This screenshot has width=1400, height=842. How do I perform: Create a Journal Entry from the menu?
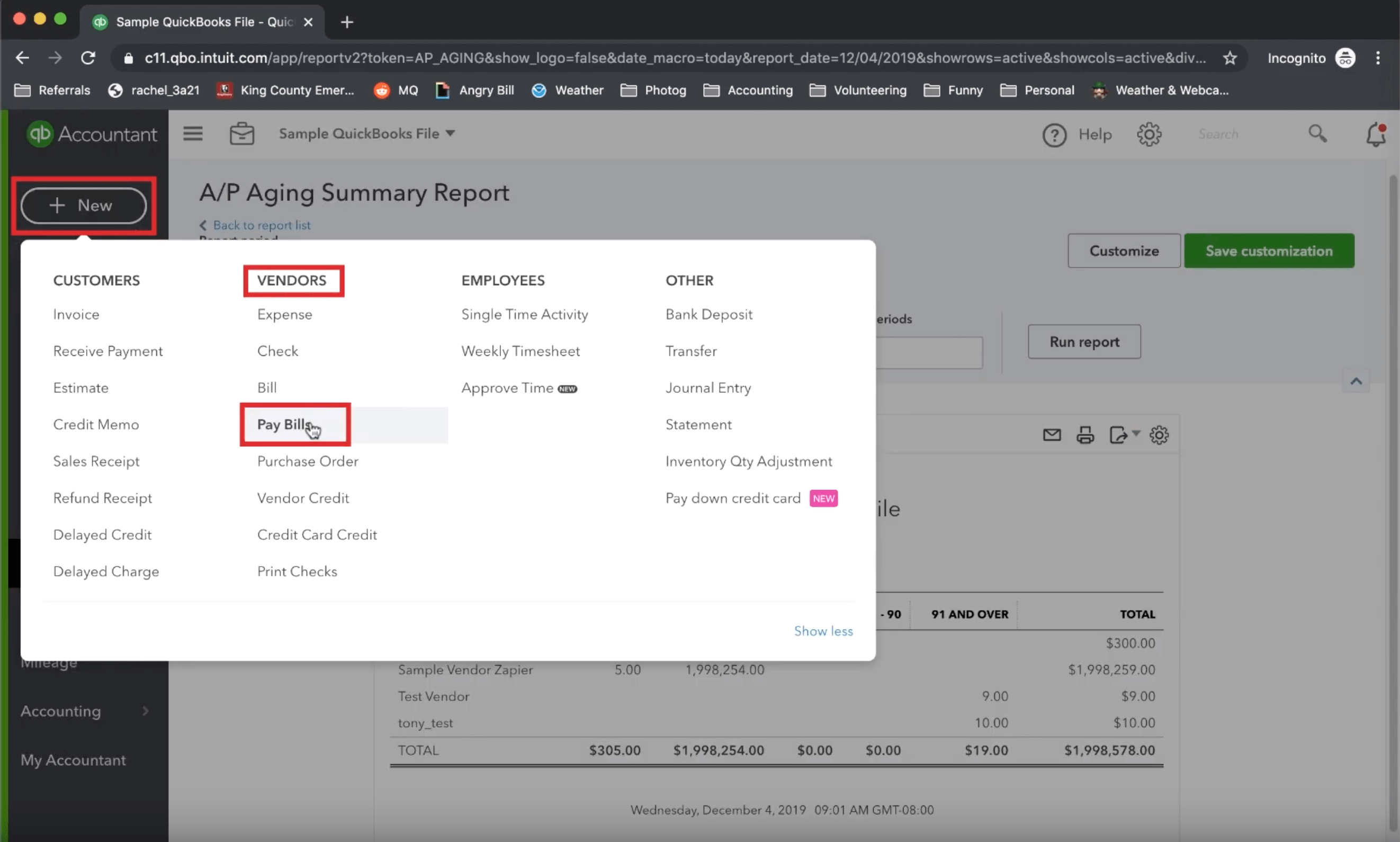pyautogui.click(x=707, y=388)
